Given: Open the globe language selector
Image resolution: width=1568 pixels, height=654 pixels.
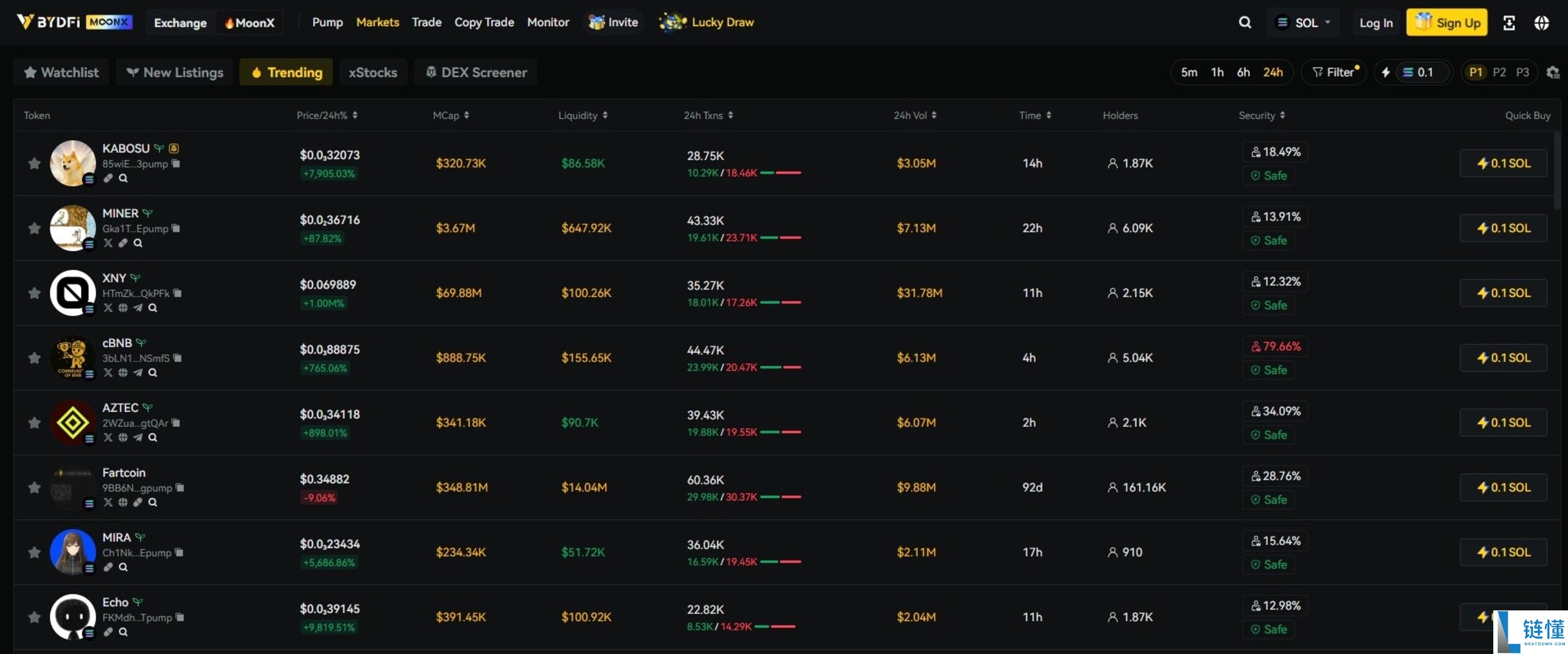Looking at the screenshot, I should click(1541, 23).
